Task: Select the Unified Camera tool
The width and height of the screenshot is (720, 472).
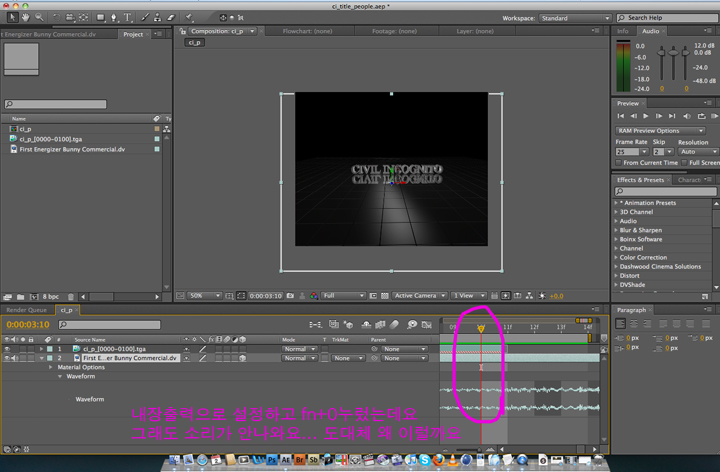Action: [x=70, y=17]
